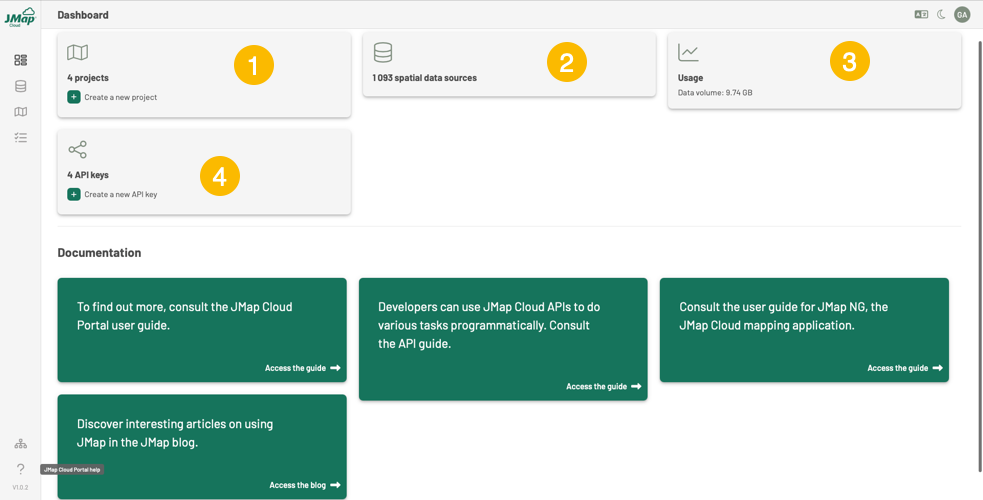Click the plus icon for new API key
The image size is (983, 500).
click(74, 194)
